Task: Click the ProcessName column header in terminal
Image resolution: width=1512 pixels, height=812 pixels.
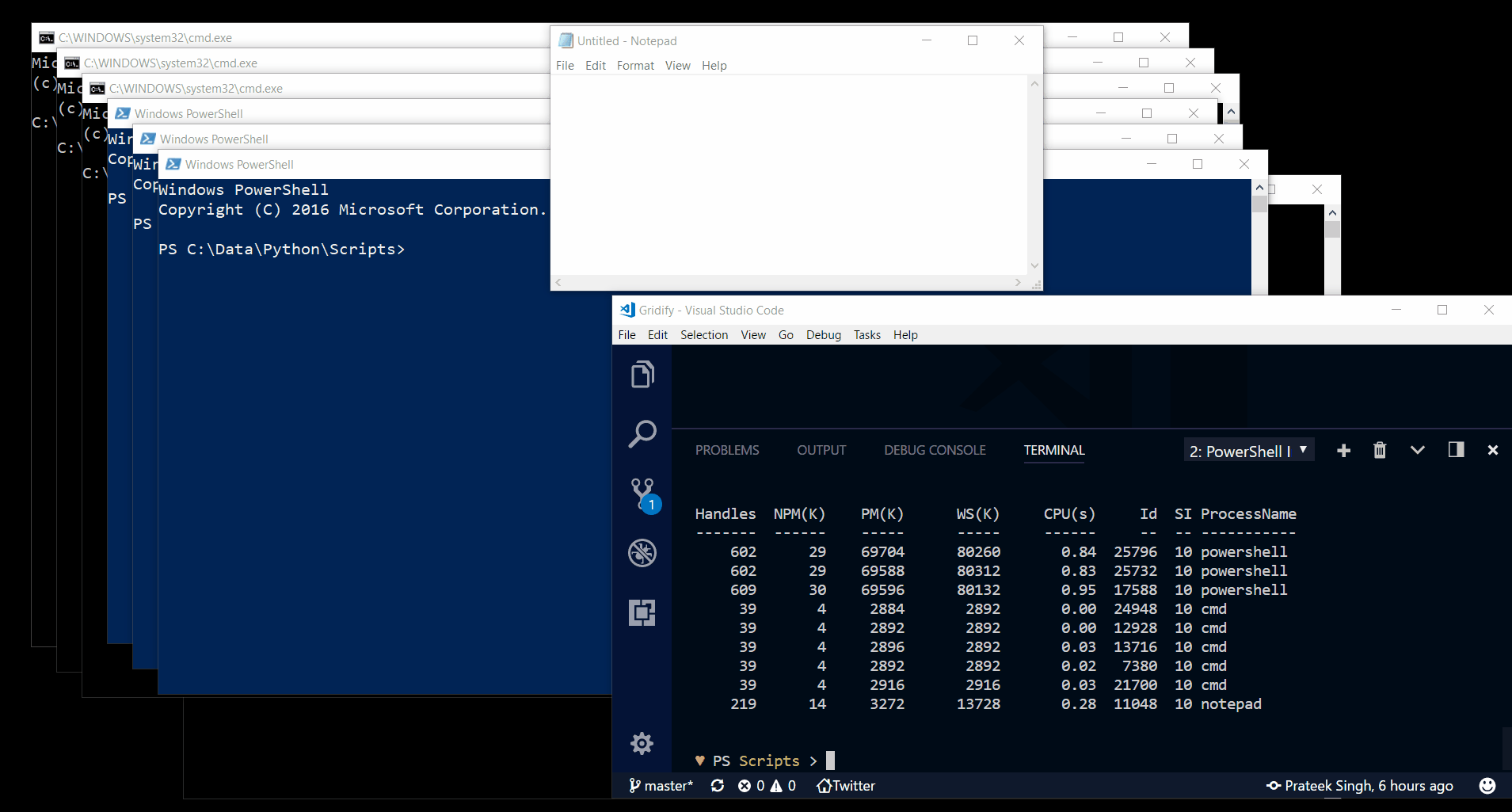Action: pyautogui.click(x=1248, y=514)
